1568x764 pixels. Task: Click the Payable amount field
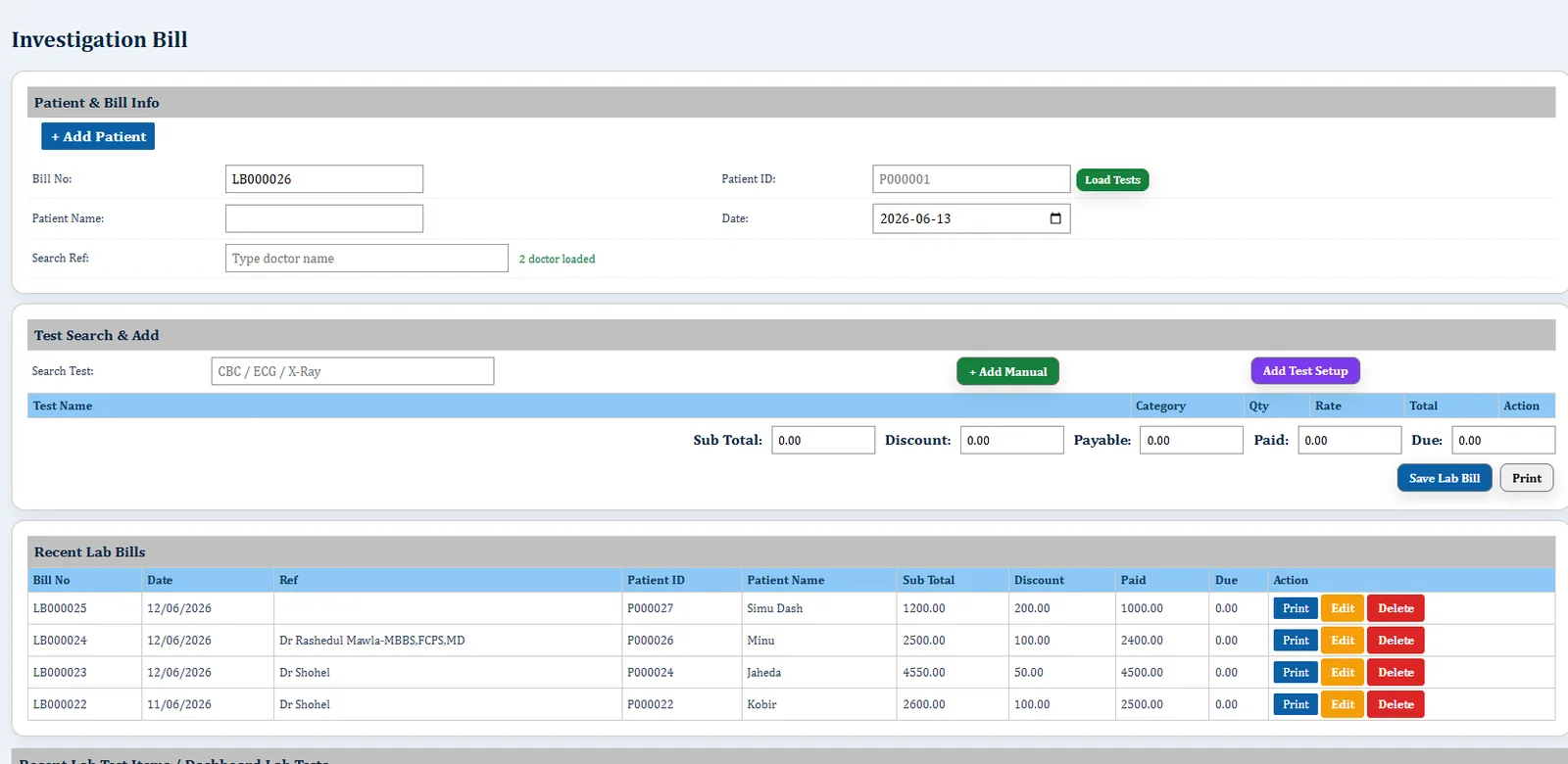(1191, 440)
